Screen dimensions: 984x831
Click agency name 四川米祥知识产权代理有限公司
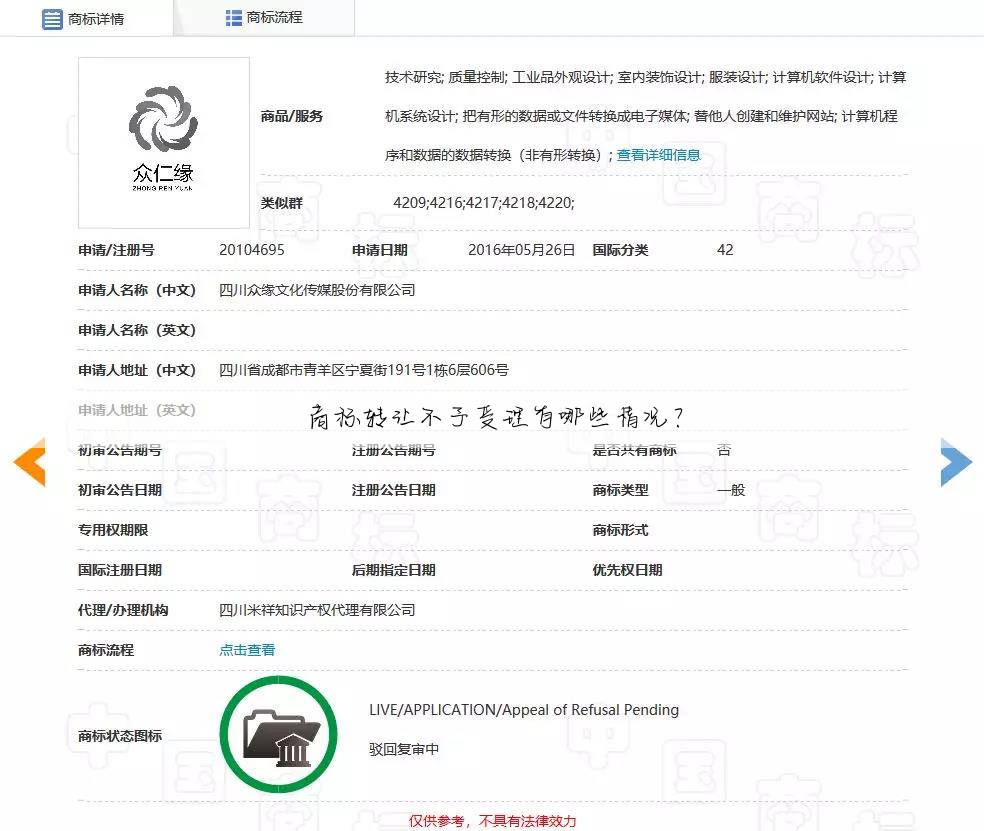(x=316, y=609)
